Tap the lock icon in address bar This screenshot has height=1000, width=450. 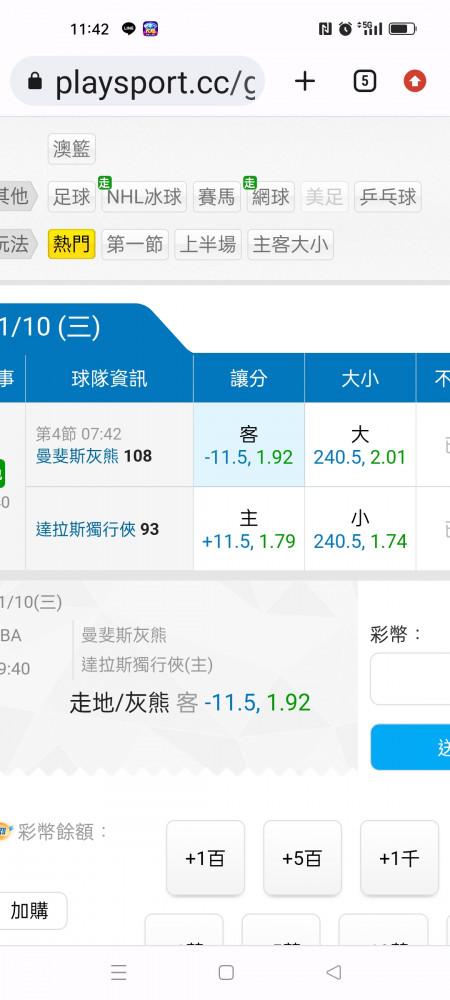35,82
